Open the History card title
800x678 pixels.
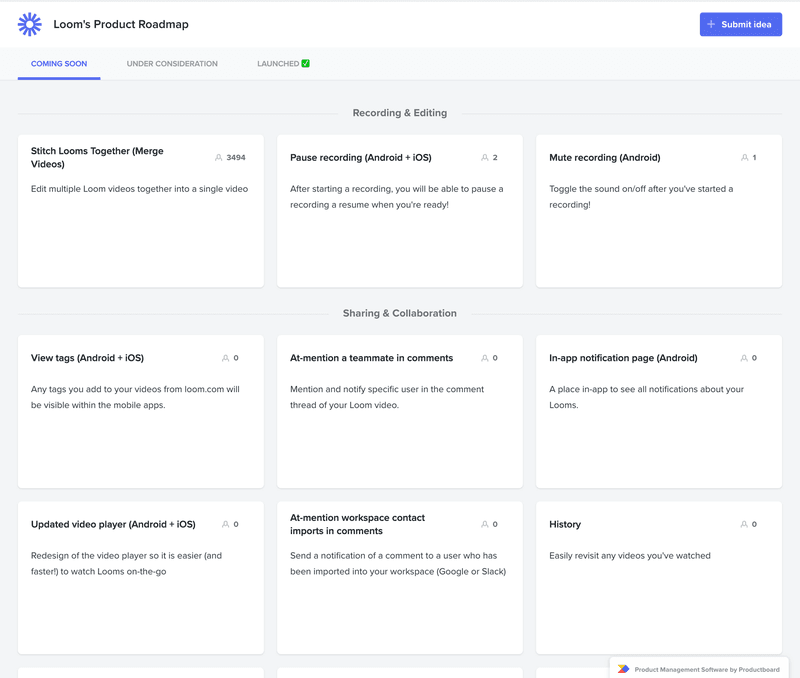click(565, 524)
